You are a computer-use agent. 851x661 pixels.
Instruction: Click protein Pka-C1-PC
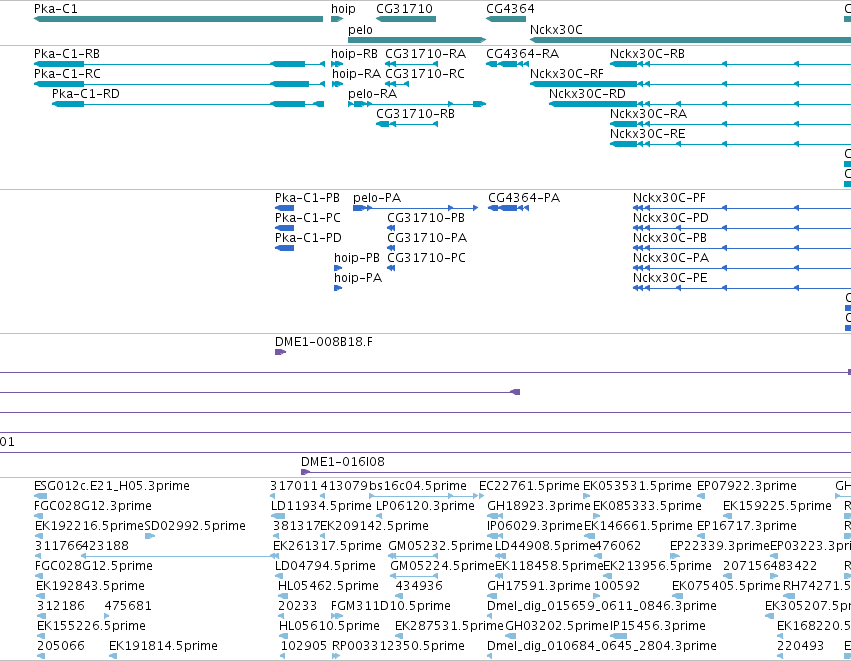[284, 228]
